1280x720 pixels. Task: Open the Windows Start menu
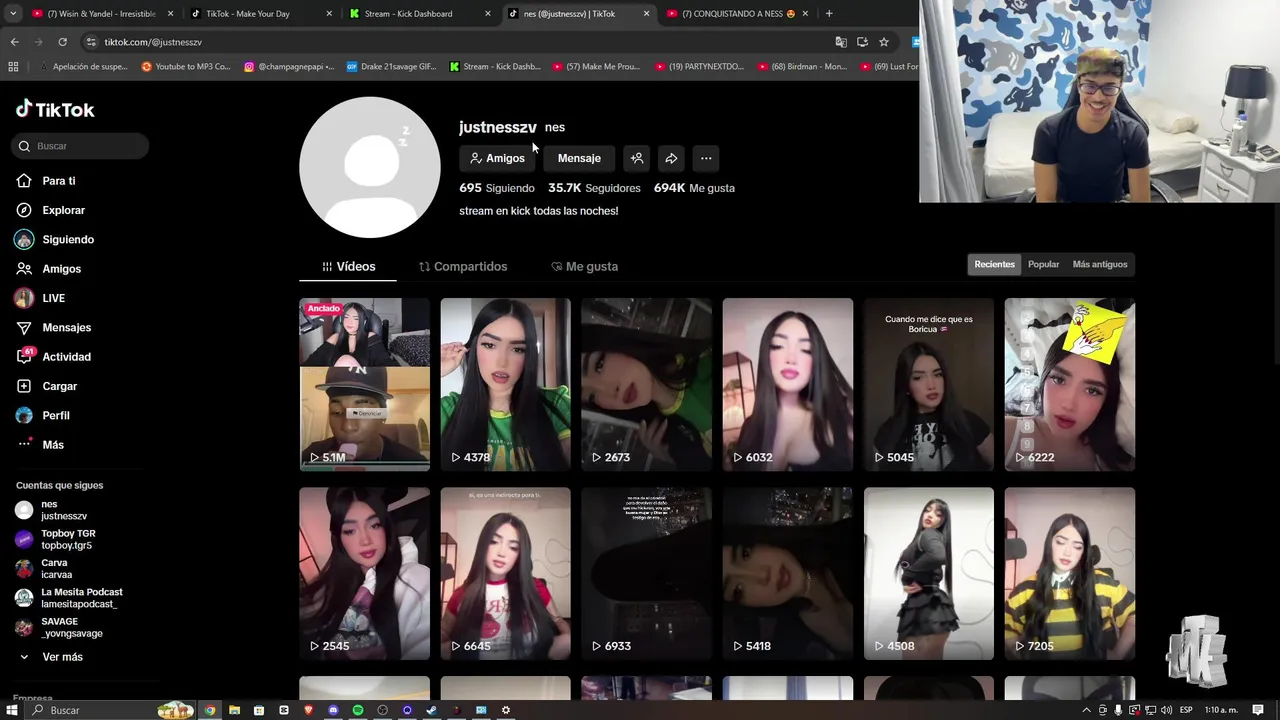14,710
